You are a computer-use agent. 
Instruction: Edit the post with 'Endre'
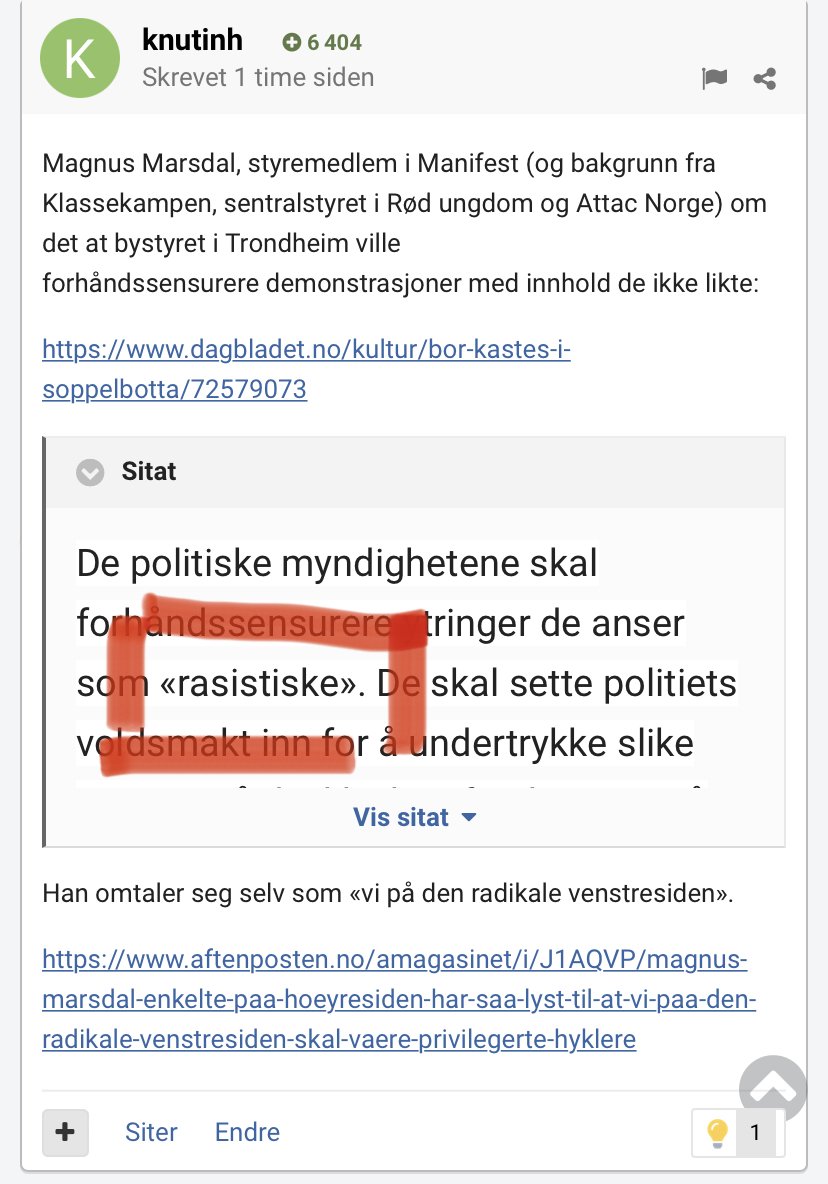[x=247, y=1132]
